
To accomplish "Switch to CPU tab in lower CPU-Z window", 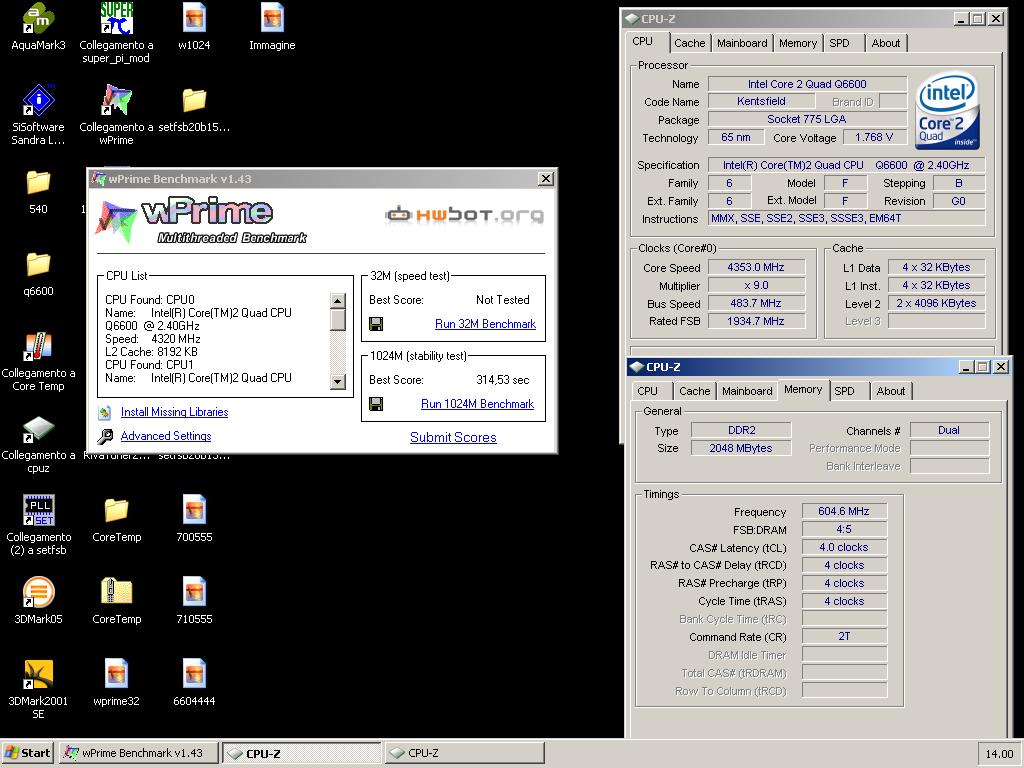I will [648, 391].
